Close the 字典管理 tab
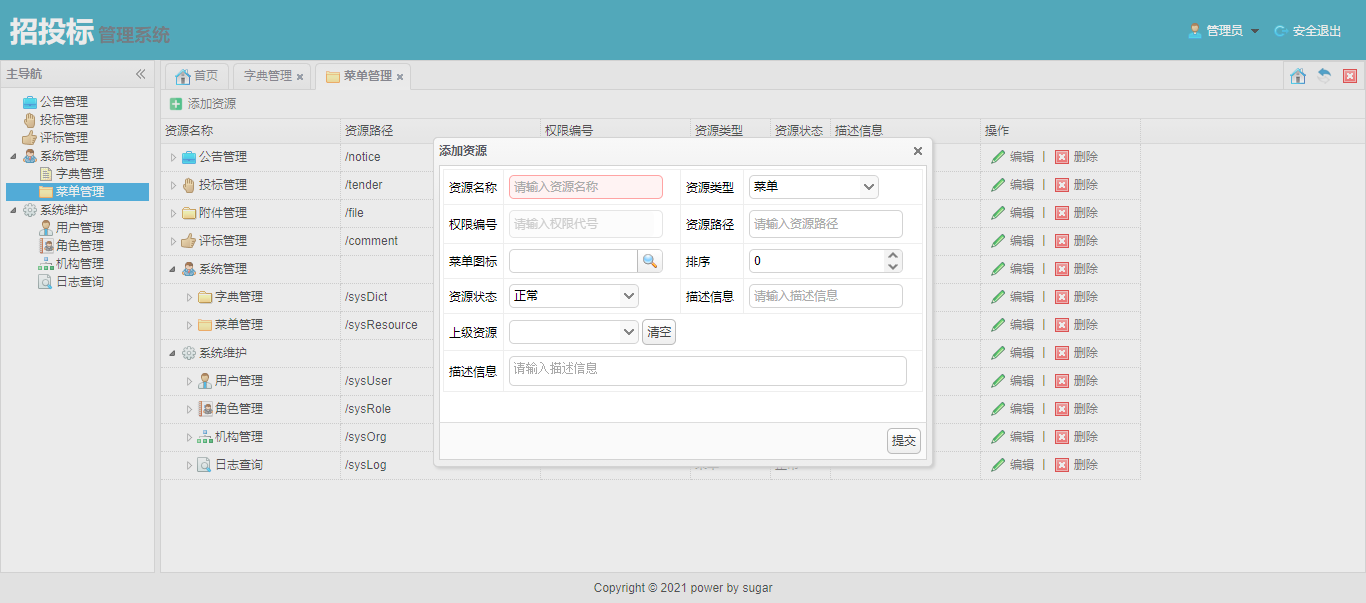This screenshot has height=603, width=1366. (x=300, y=77)
